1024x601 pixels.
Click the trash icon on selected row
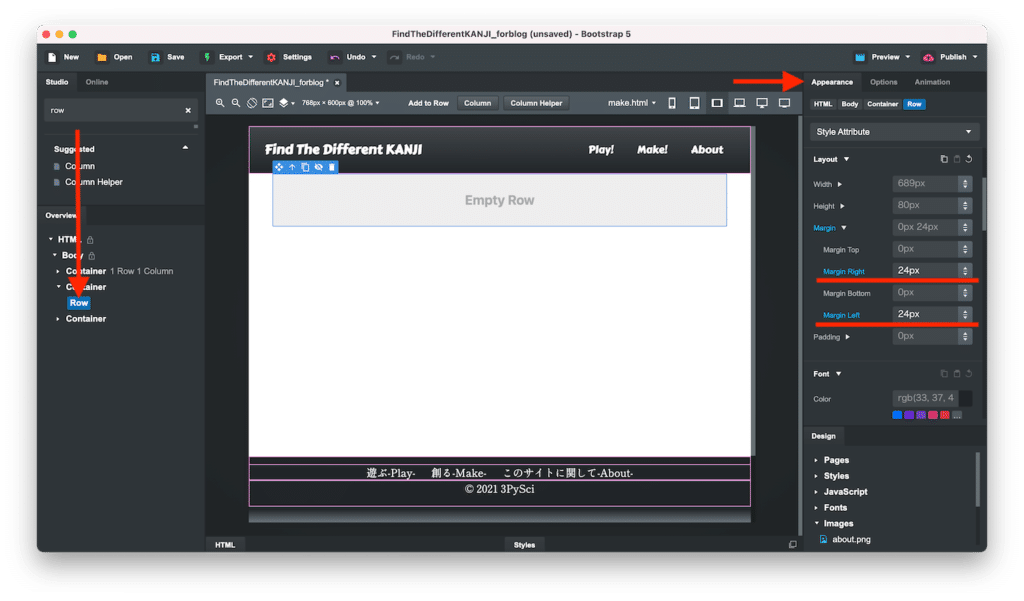click(332, 167)
